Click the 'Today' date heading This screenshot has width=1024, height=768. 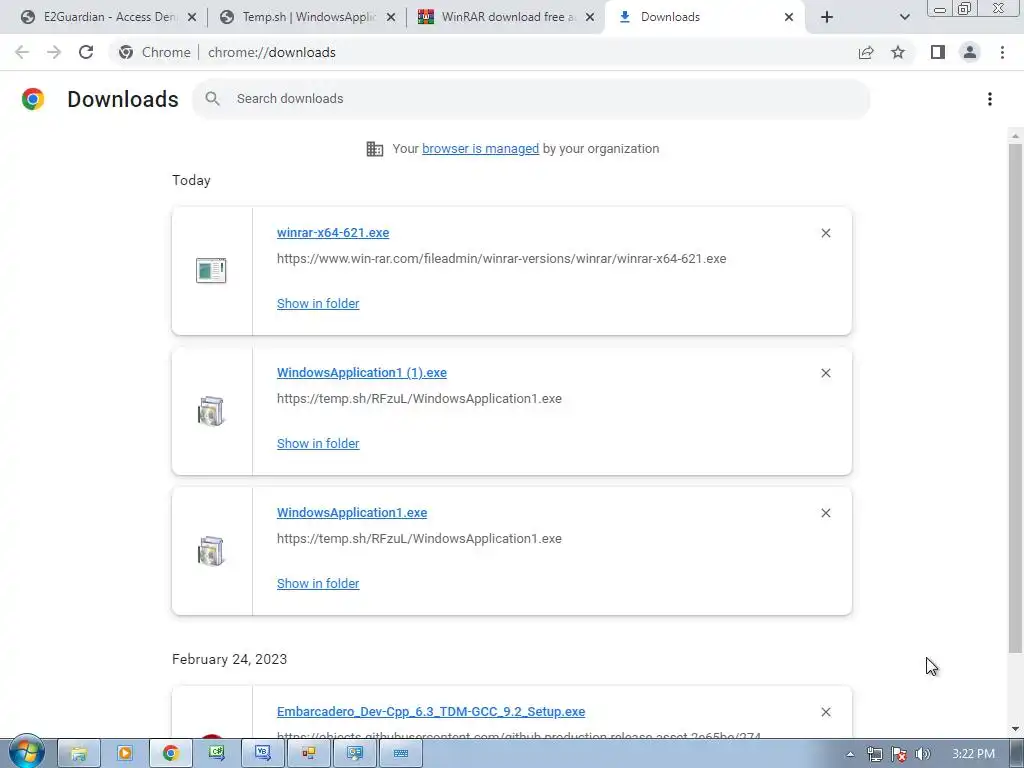[x=191, y=180]
